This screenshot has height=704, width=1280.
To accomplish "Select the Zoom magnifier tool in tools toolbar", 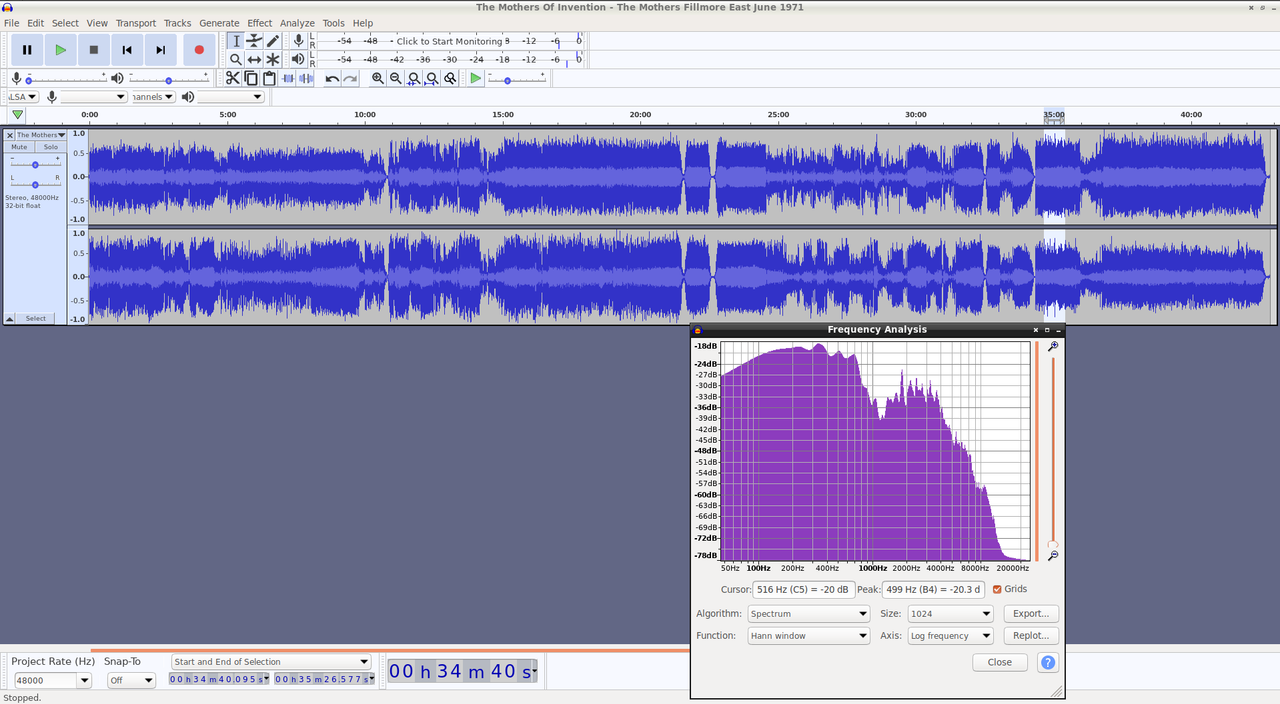I will (x=236, y=60).
